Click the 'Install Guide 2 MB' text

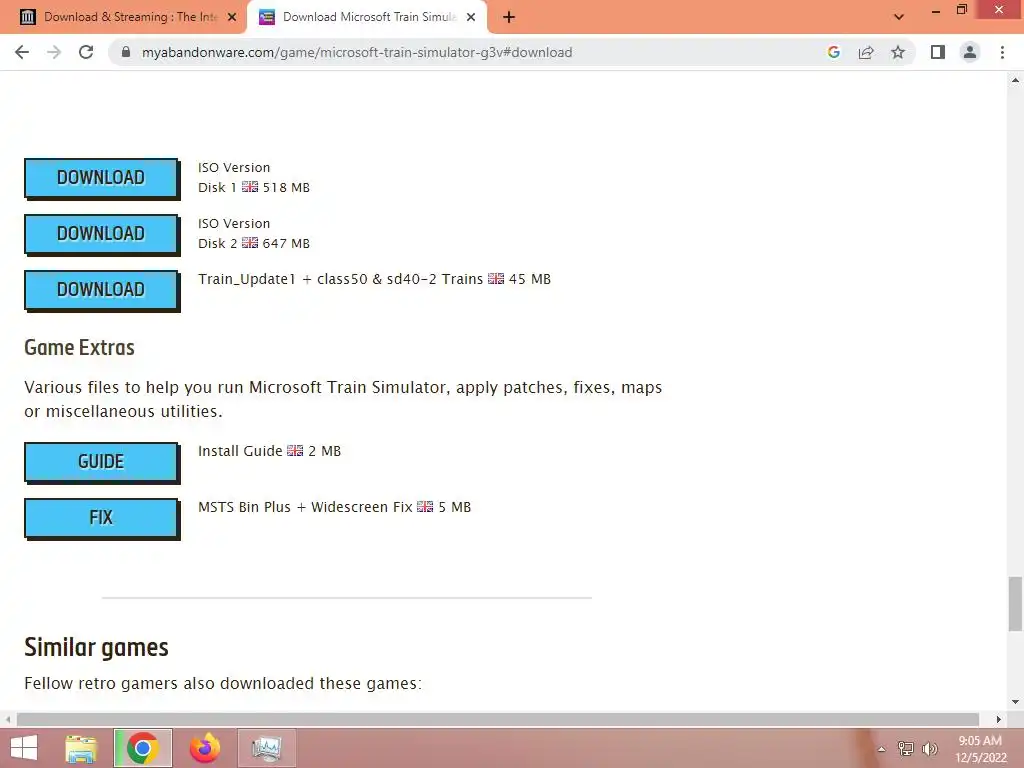pos(269,451)
